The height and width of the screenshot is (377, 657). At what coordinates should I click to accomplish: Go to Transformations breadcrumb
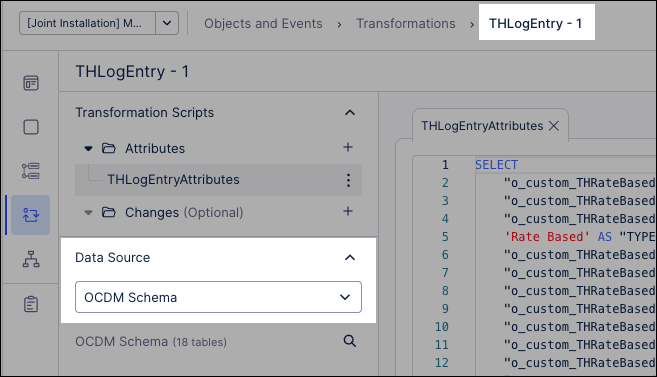pyautogui.click(x=406, y=23)
